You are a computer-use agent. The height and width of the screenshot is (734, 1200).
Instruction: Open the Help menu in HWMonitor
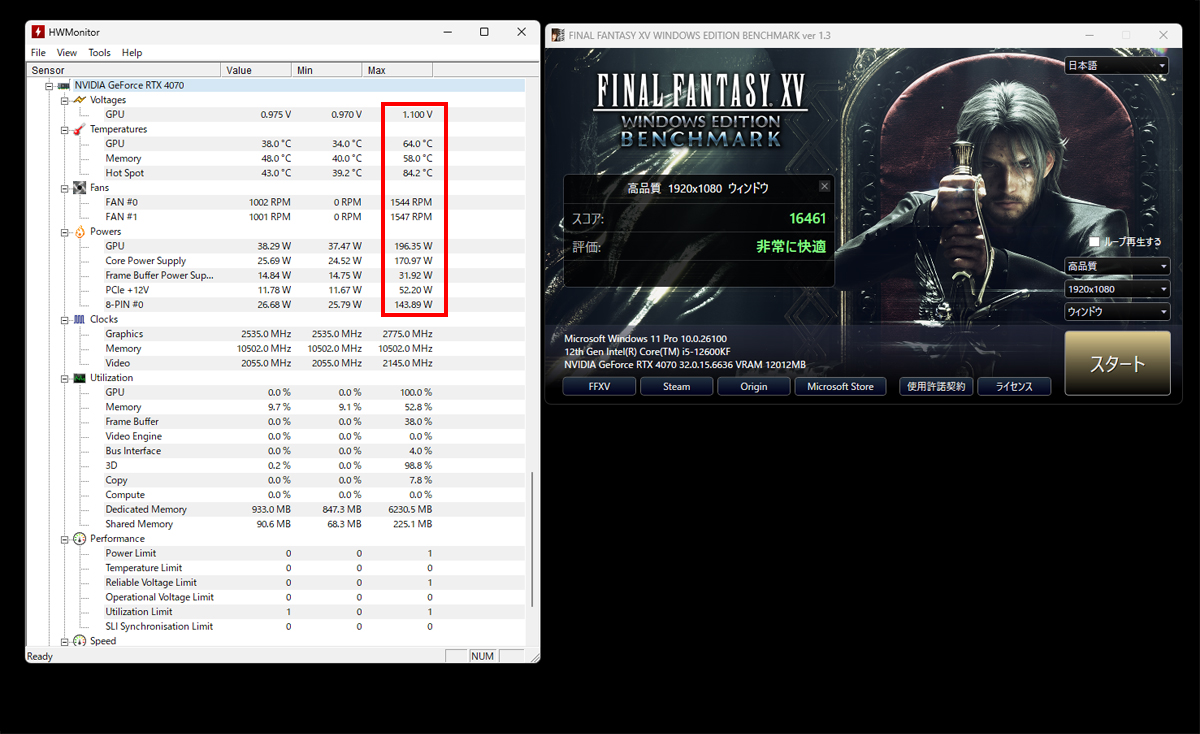tap(132, 53)
